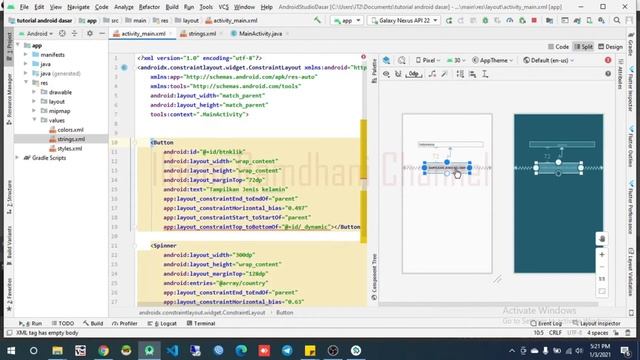Select the button in the blueprint view
640x360 pixels.
click(x=558, y=168)
